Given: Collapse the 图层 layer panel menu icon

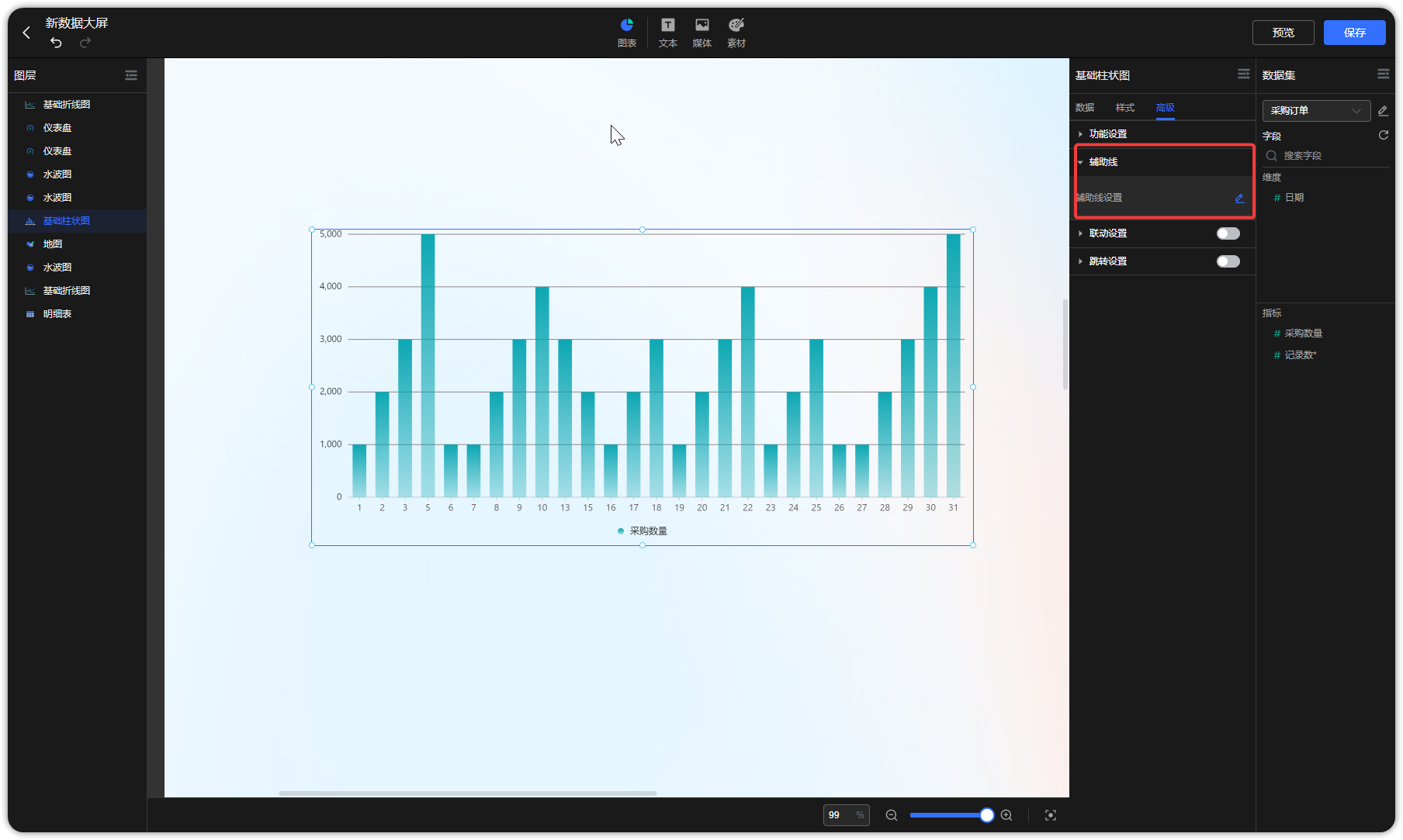Looking at the screenshot, I should (x=131, y=75).
